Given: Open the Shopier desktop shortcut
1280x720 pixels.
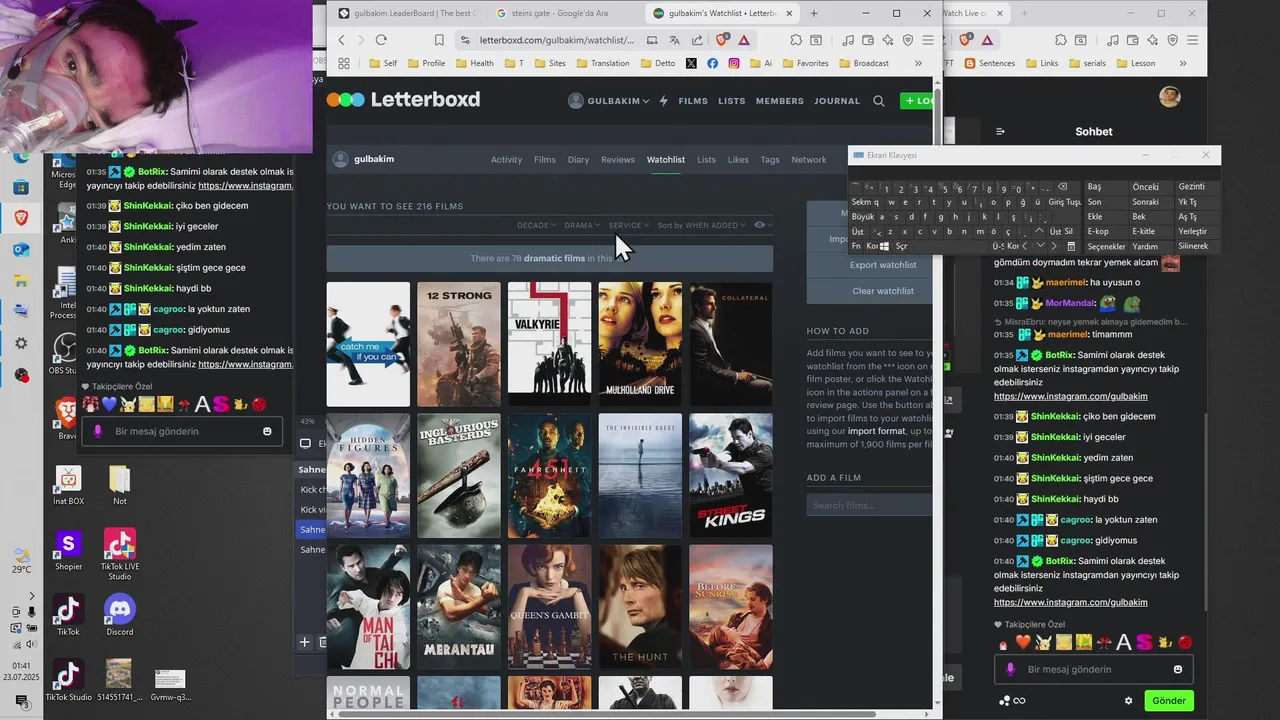Looking at the screenshot, I should point(68,551).
